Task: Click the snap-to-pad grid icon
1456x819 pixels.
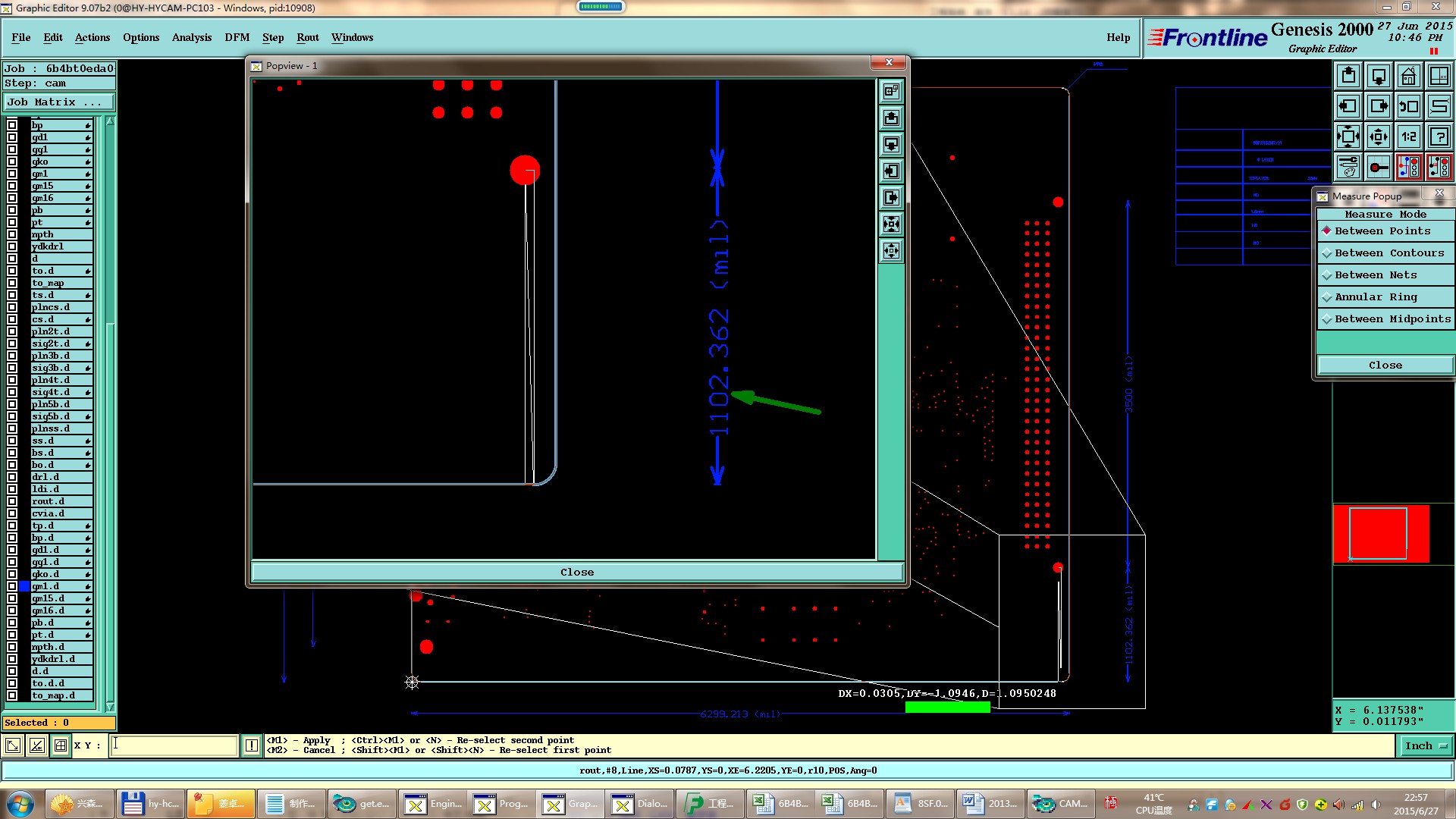Action: 1379,167
